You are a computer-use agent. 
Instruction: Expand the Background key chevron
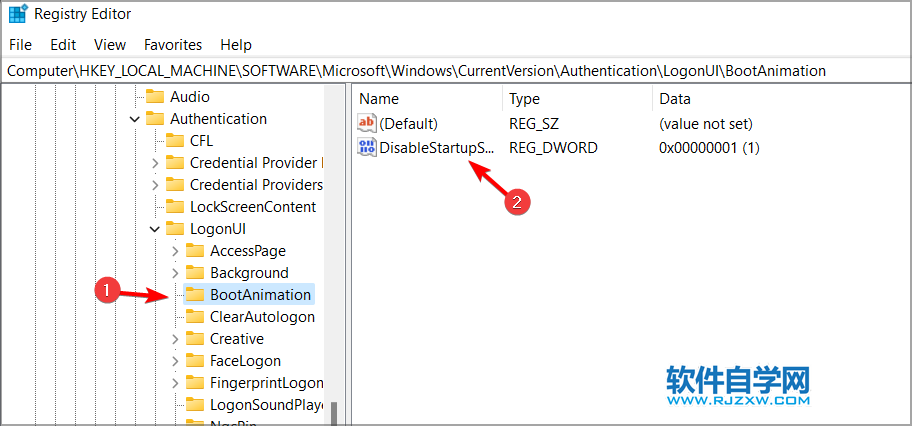tap(175, 273)
